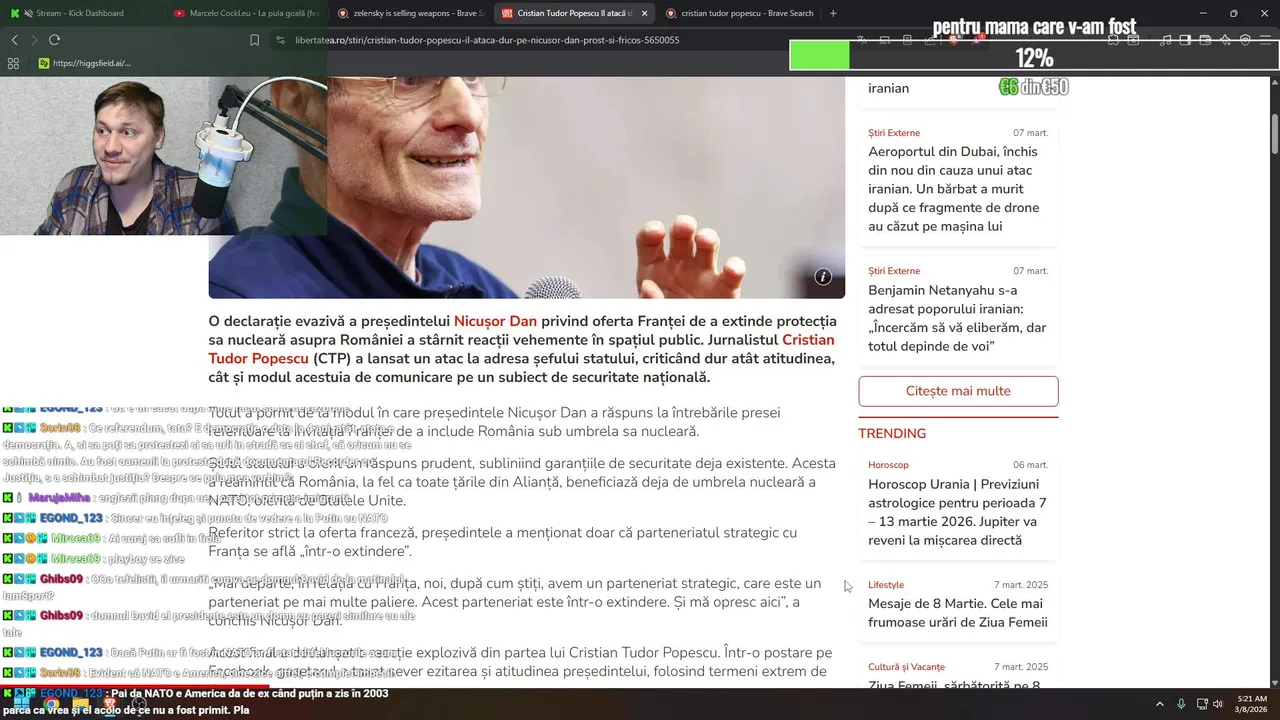Bookmark this page with the bookmark icon
The width and height of the screenshot is (1280, 720).
click(x=254, y=40)
